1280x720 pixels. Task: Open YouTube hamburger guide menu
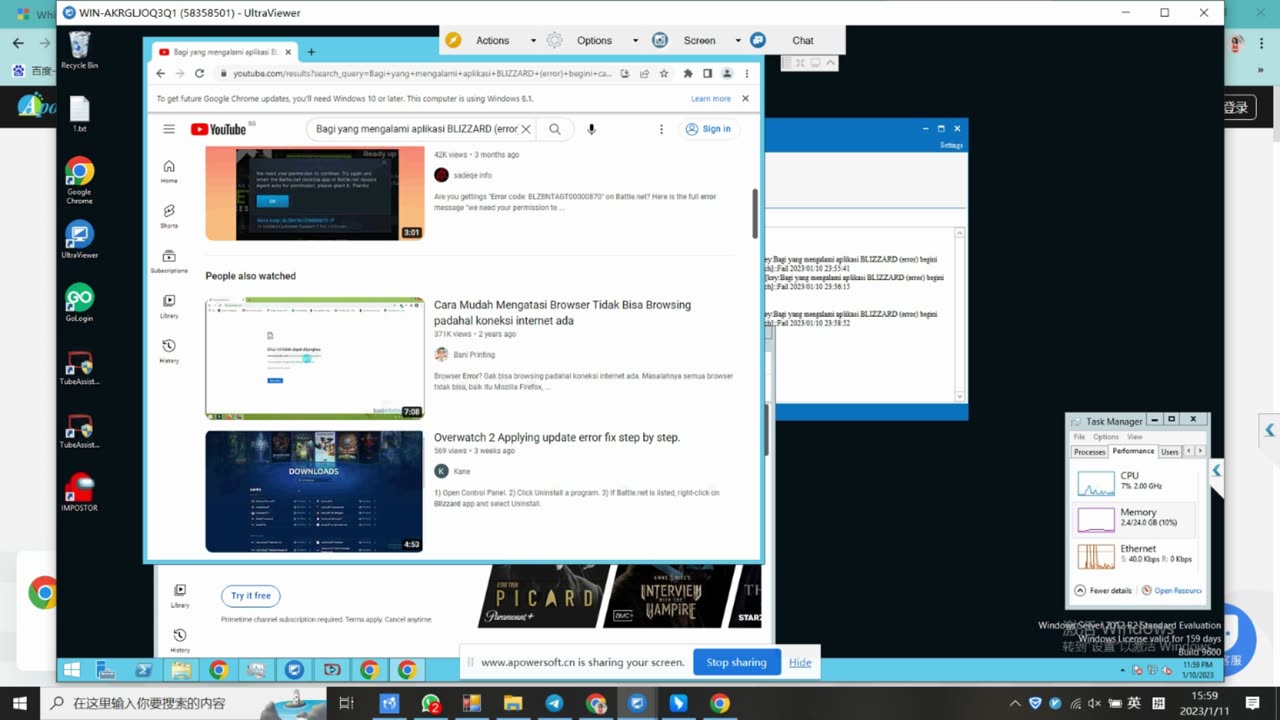pyautogui.click(x=169, y=129)
